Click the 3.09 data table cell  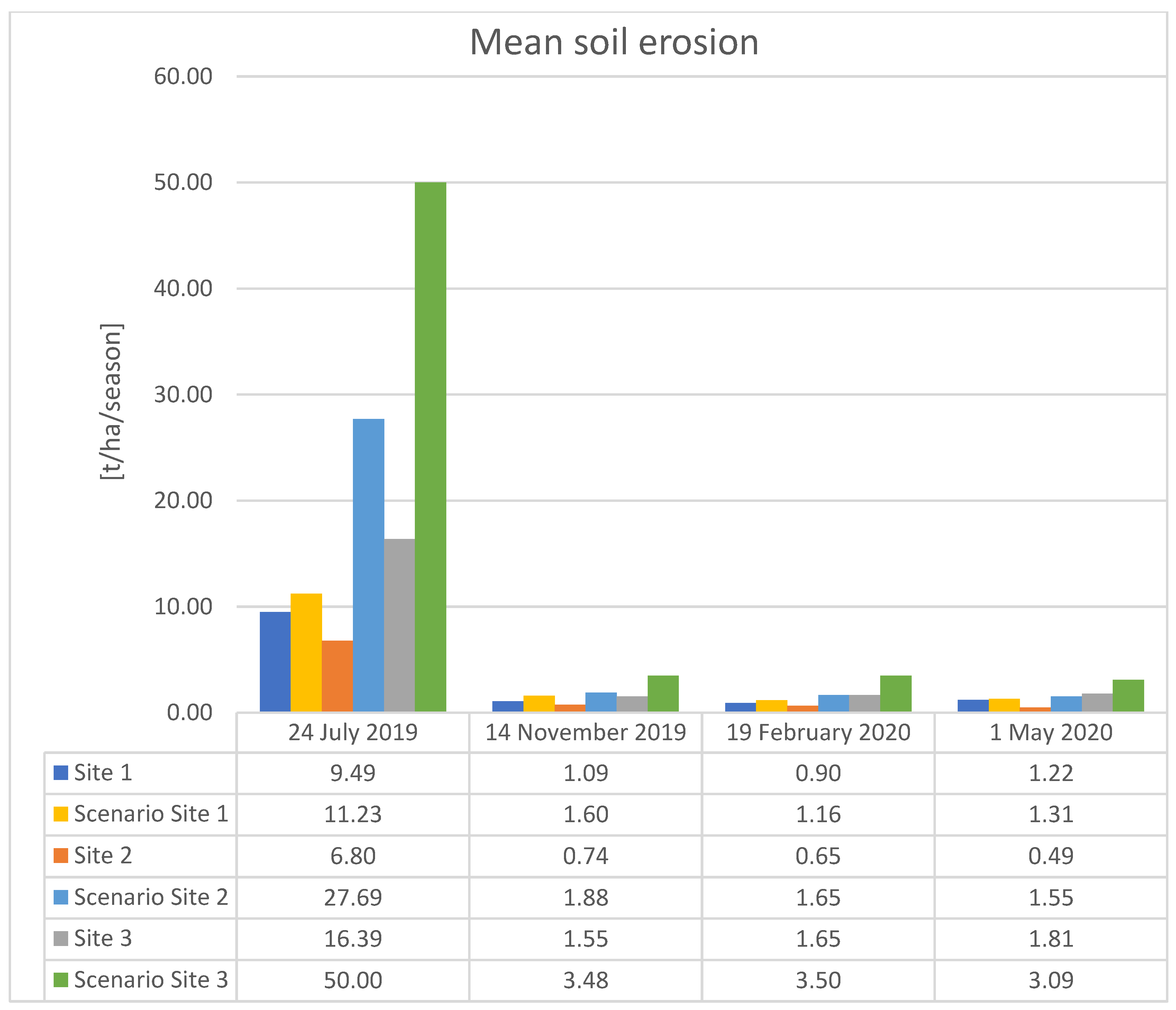point(1050,981)
